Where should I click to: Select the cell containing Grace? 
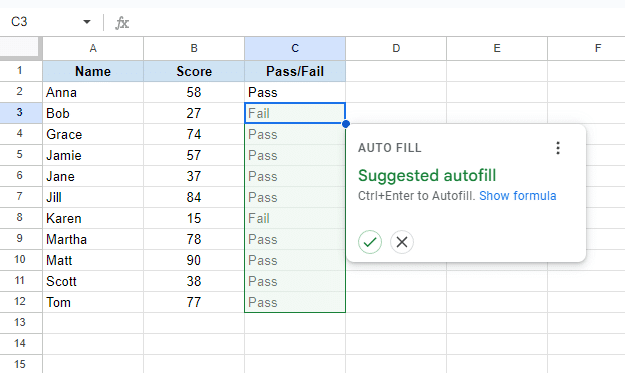93,134
